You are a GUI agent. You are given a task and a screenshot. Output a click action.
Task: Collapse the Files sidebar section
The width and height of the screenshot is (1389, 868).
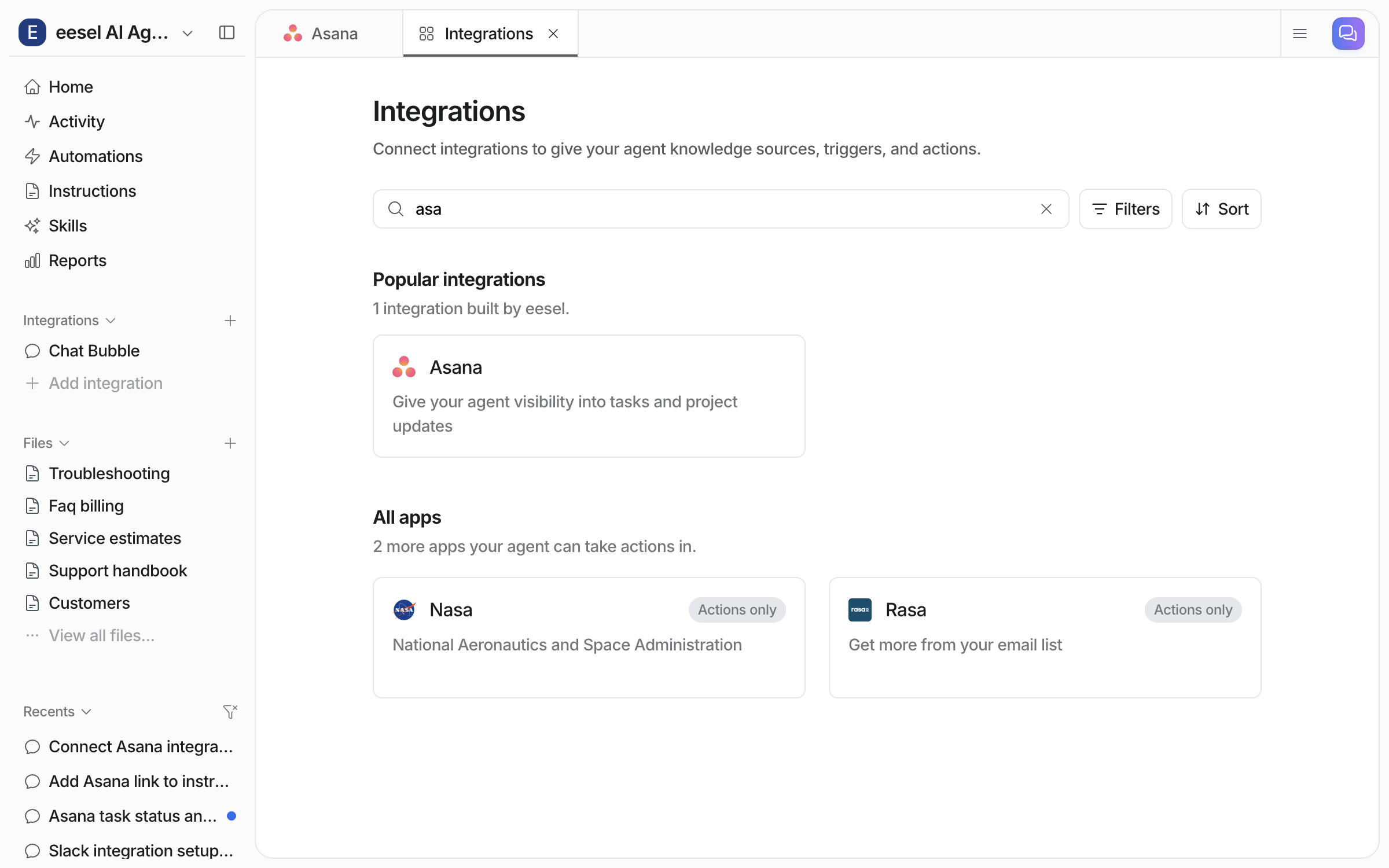[46, 443]
